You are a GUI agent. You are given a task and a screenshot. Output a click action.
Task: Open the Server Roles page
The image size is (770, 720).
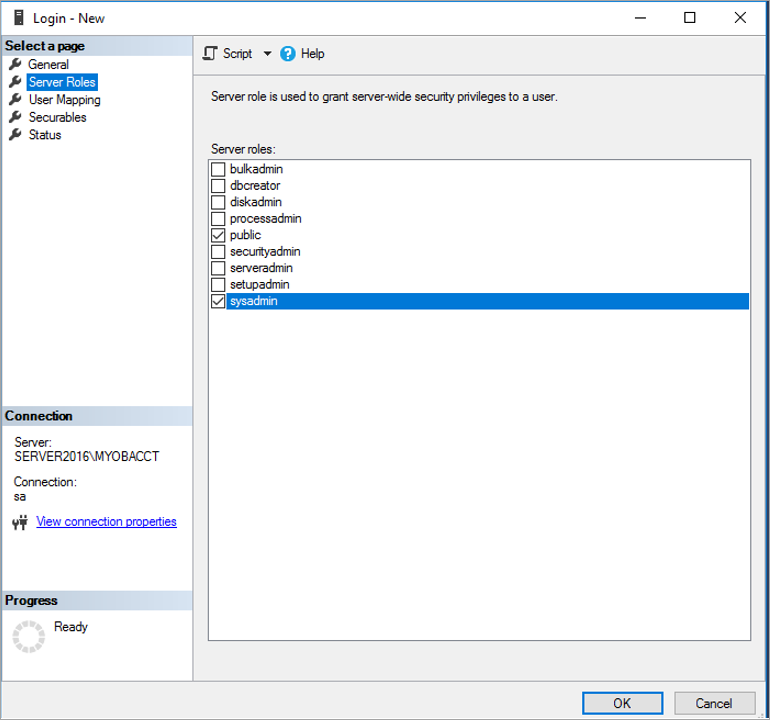[62, 82]
